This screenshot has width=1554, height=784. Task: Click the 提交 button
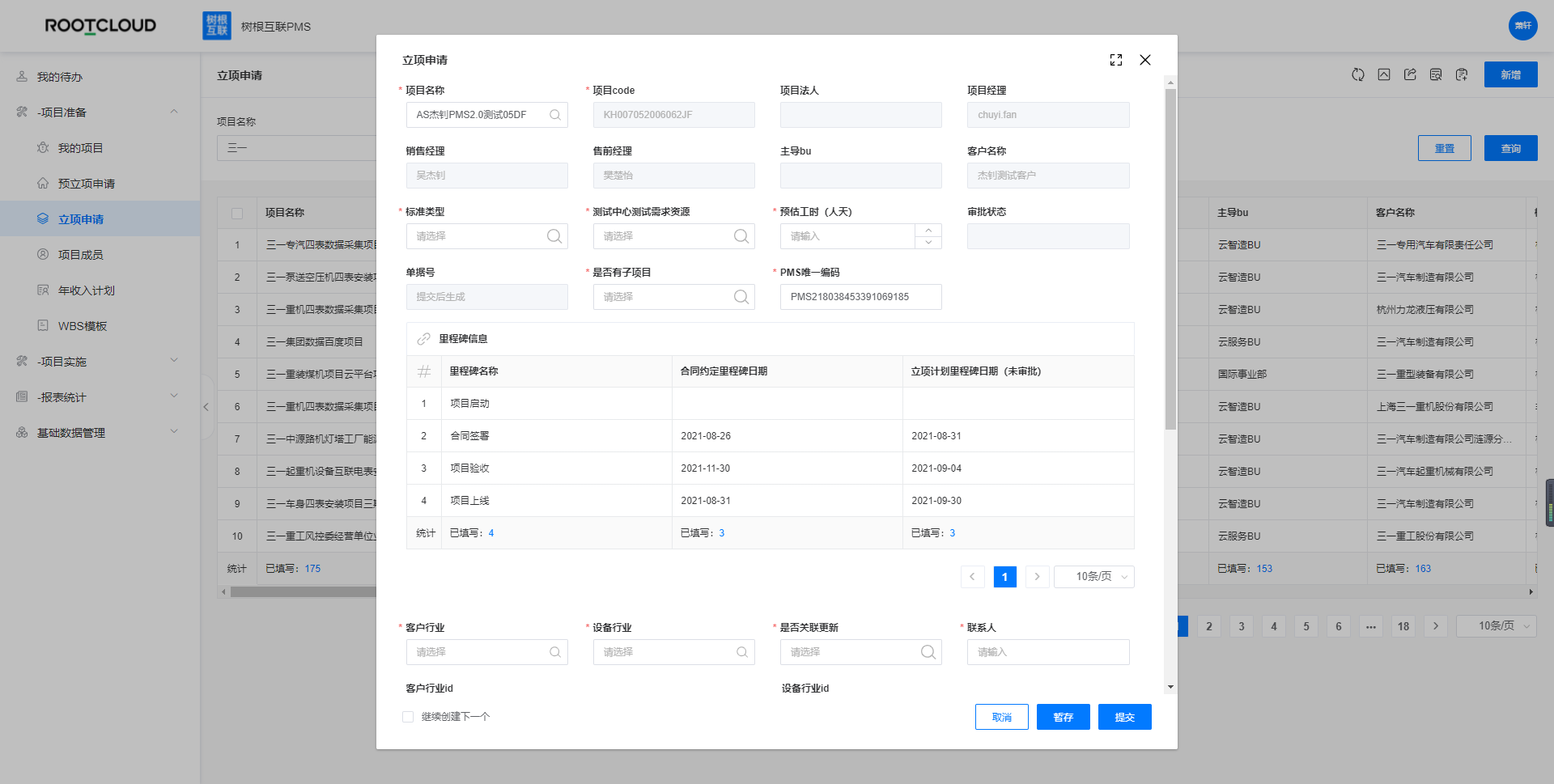pyautogui.click(x=1125, y=717)
